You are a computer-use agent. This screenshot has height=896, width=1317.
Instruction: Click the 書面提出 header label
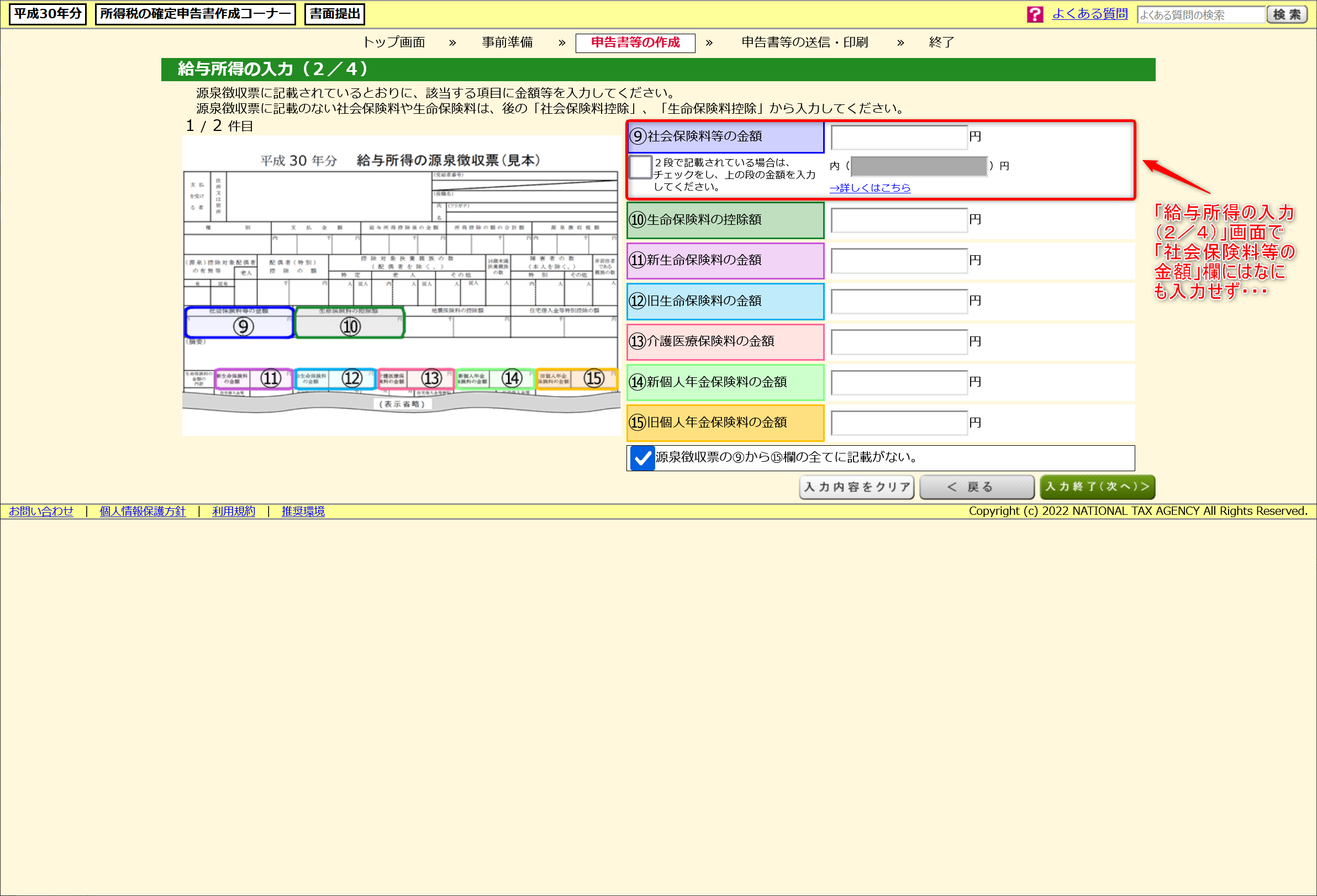[334, 14]
